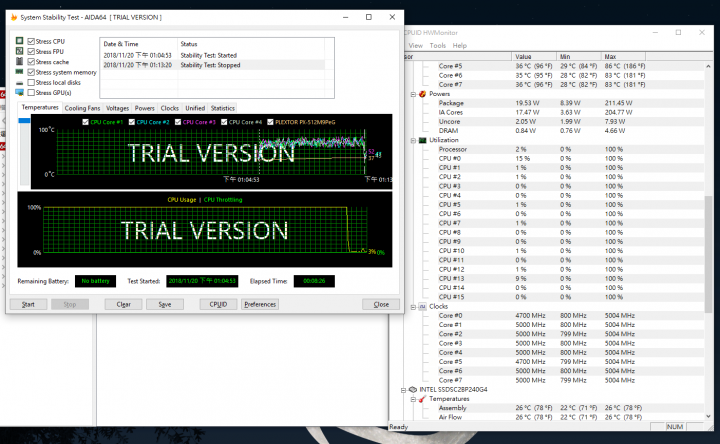Click the memory module icon beside Stress system memory
The image size is (720, 444).
pos(19,72)
